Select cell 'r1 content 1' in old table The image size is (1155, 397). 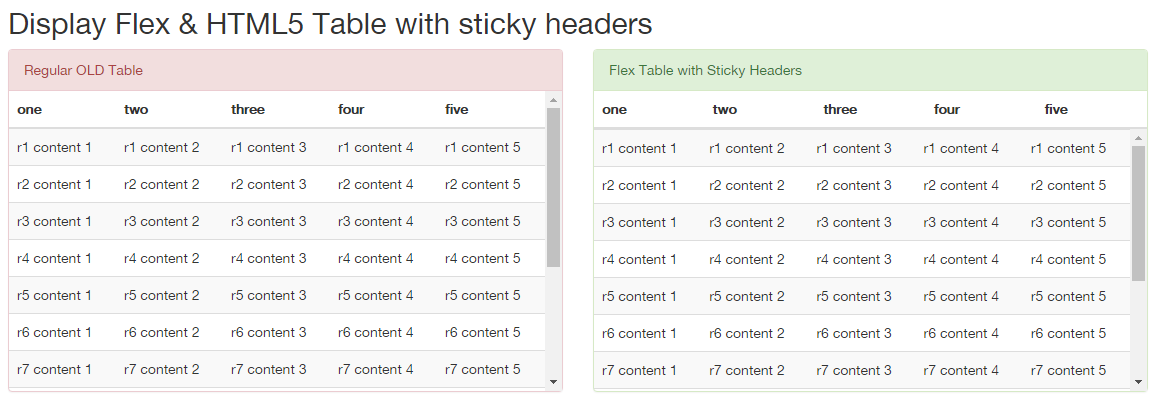(x=55, y=147)
